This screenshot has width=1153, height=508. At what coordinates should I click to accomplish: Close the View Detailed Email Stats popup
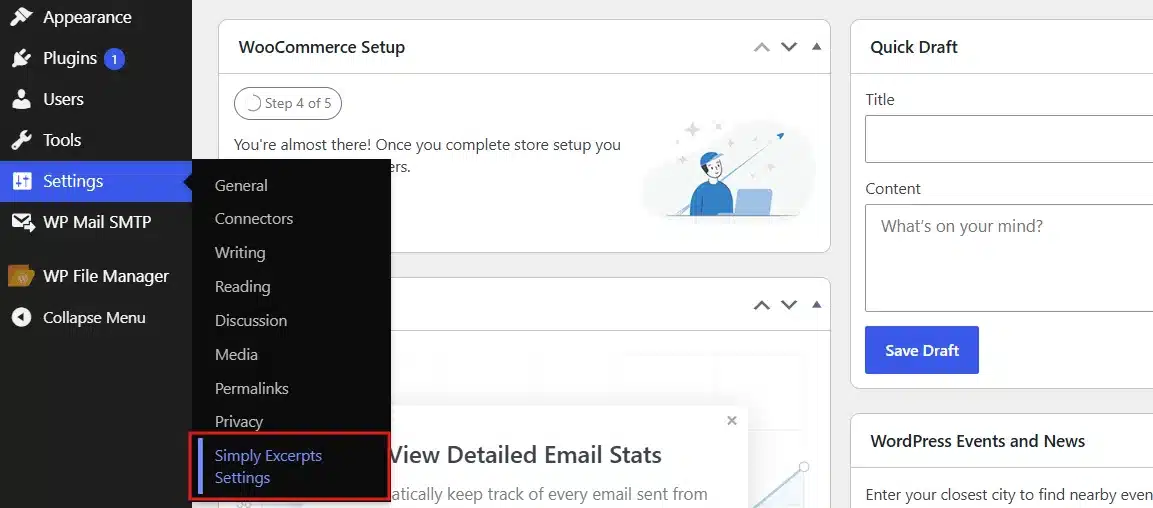732,421
